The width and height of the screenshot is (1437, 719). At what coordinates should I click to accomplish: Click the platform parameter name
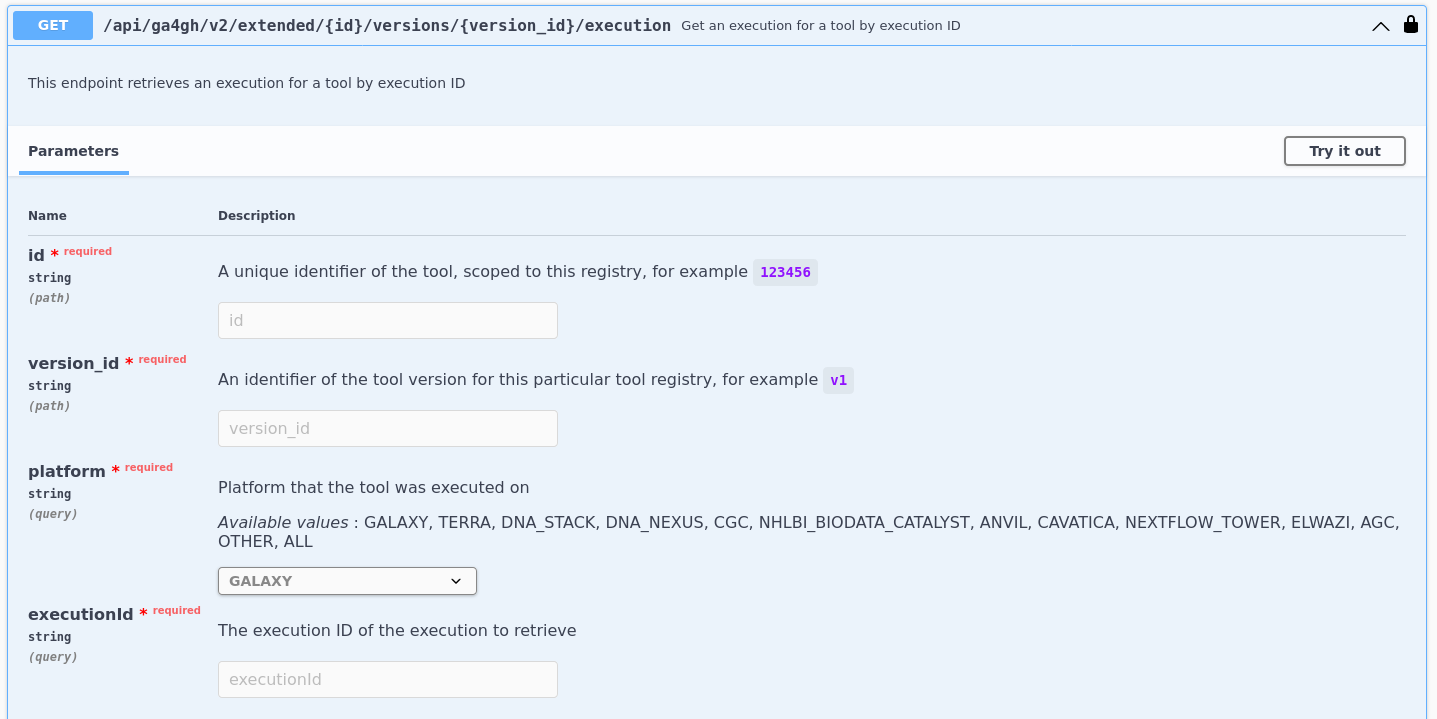click(x=67, y=471)
